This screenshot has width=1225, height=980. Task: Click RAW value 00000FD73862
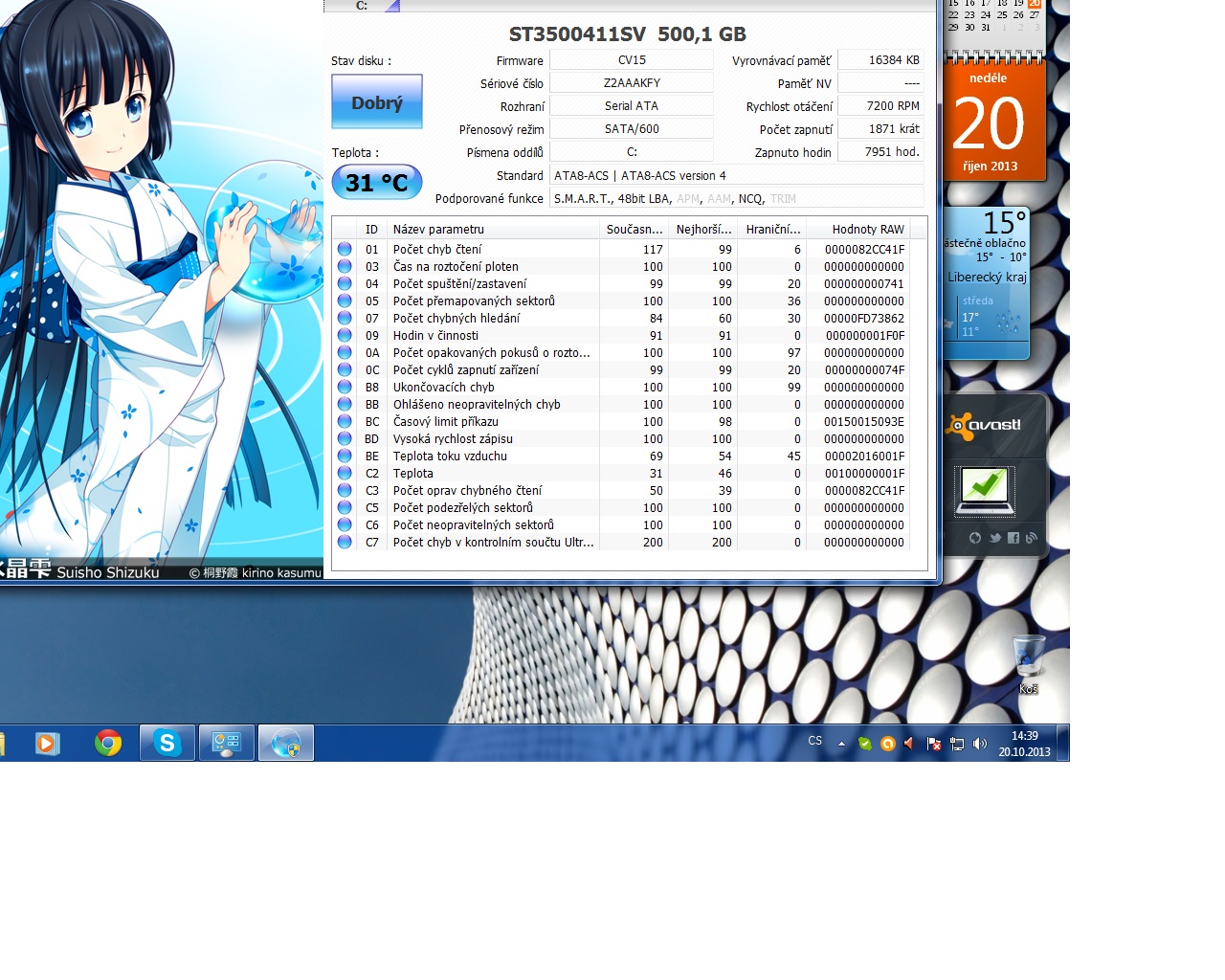(x=864, y=318)
